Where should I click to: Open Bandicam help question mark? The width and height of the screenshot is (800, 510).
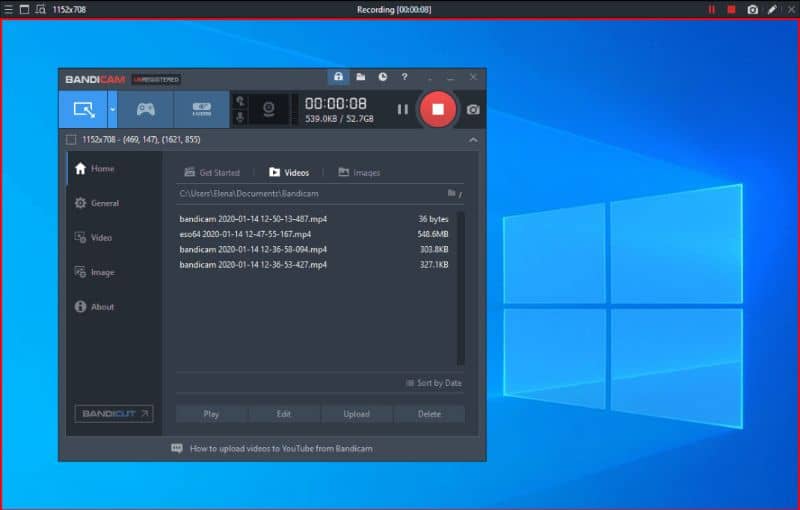click(x=405, y=76)
